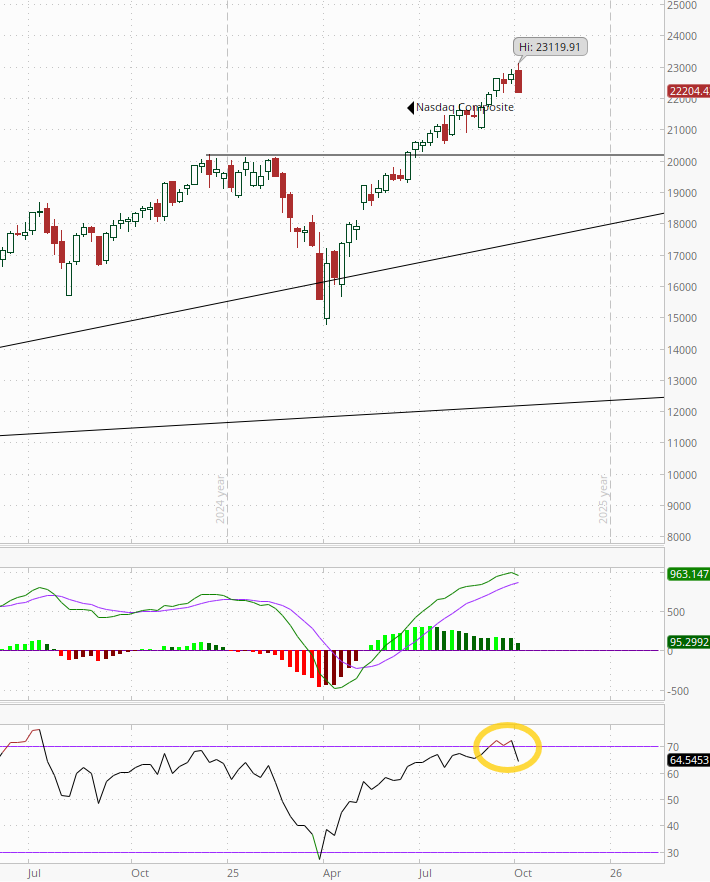The width and height of the screenshot is (710, 882).
Task: Click the 500 label on MACD axis
Action: 676,613
